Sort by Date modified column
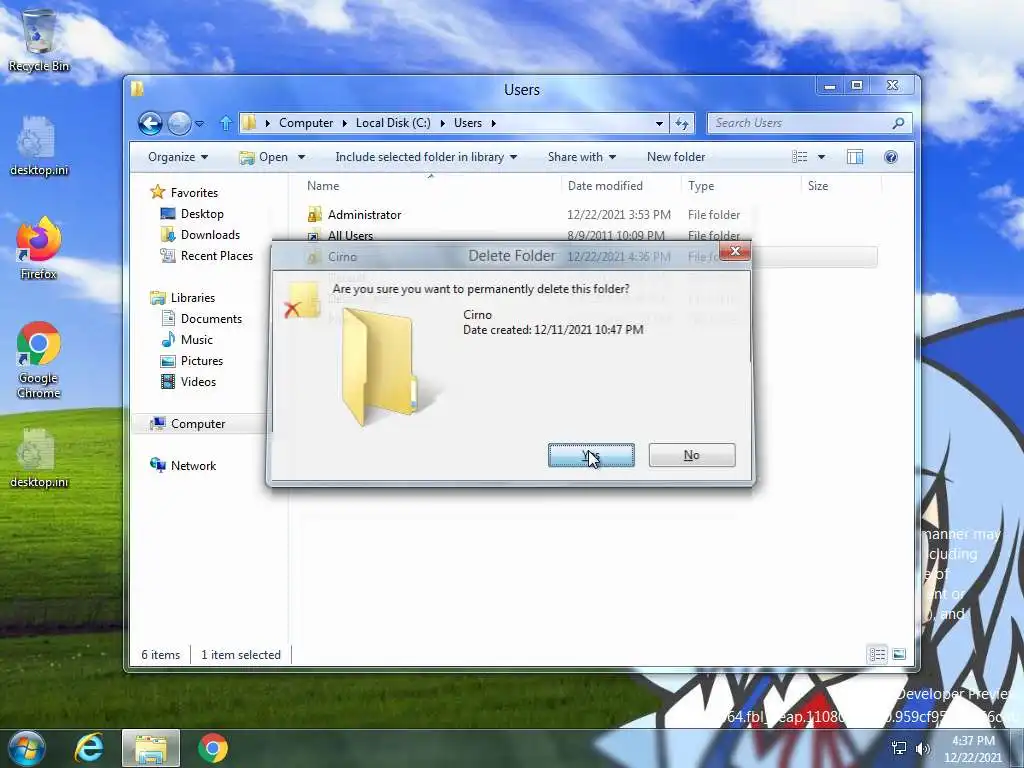The height and width of the screenshot is (768, 1024). pos(605,186)
